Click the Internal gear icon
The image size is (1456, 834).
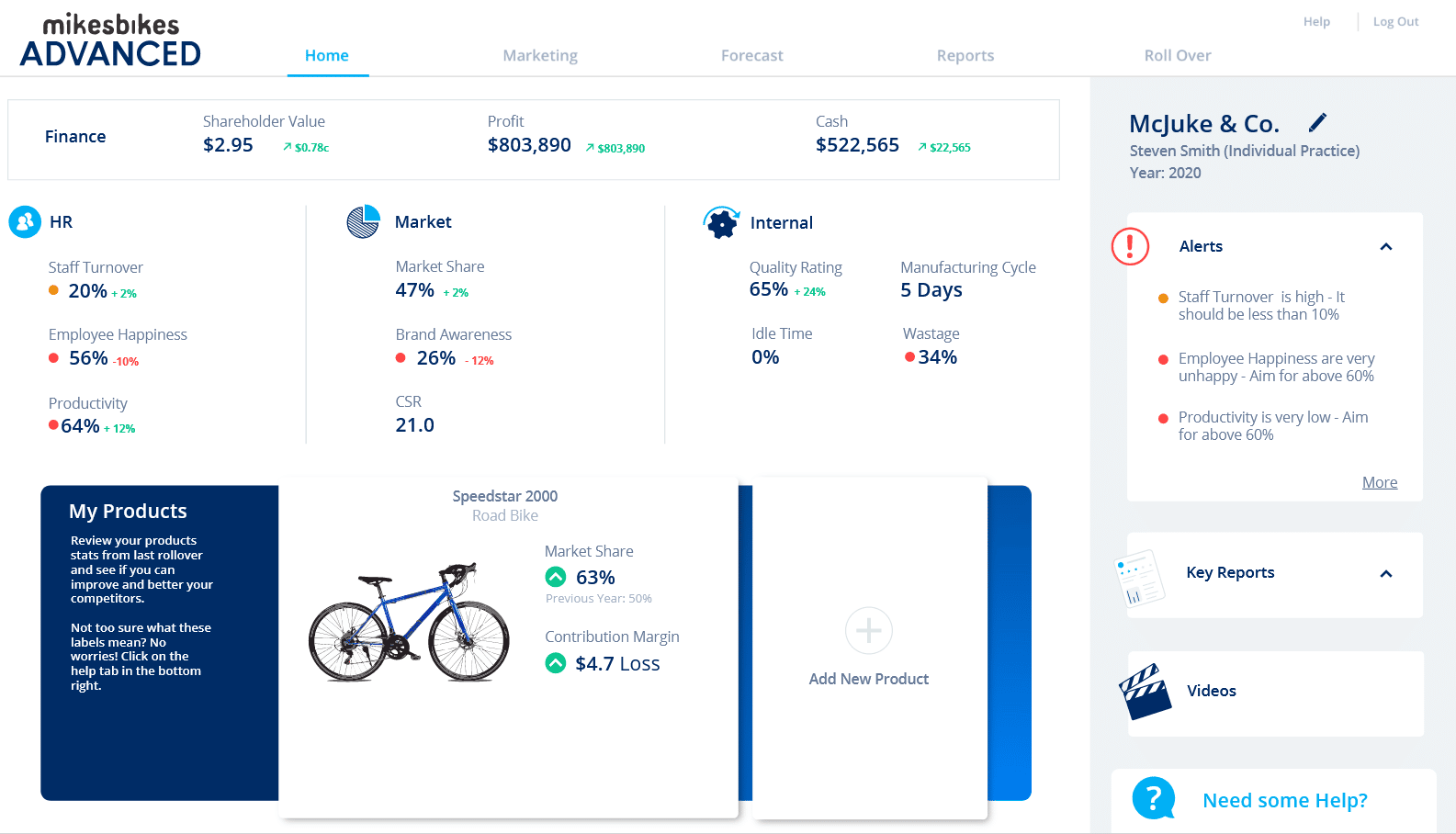coord(721,222)
